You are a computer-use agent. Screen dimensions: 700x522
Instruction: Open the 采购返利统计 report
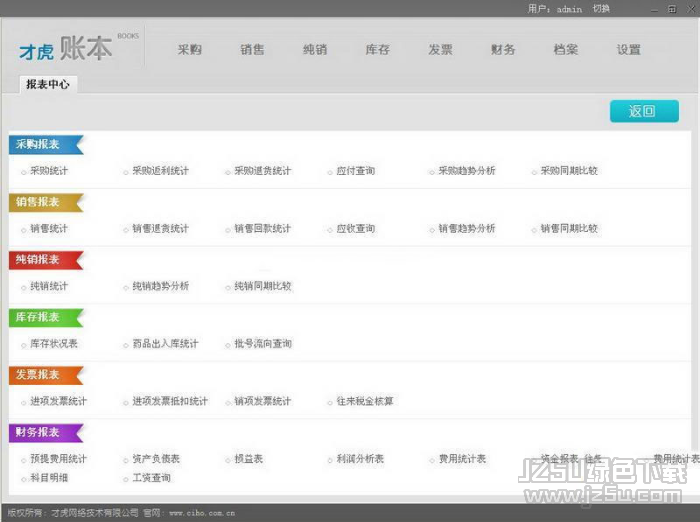coord(160,171)
